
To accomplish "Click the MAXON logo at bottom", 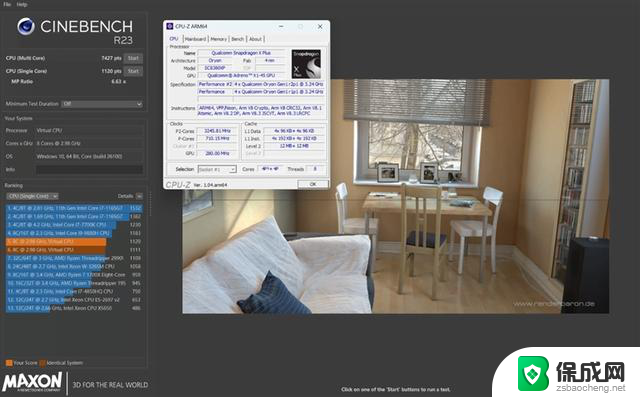I will pos(32,382).
